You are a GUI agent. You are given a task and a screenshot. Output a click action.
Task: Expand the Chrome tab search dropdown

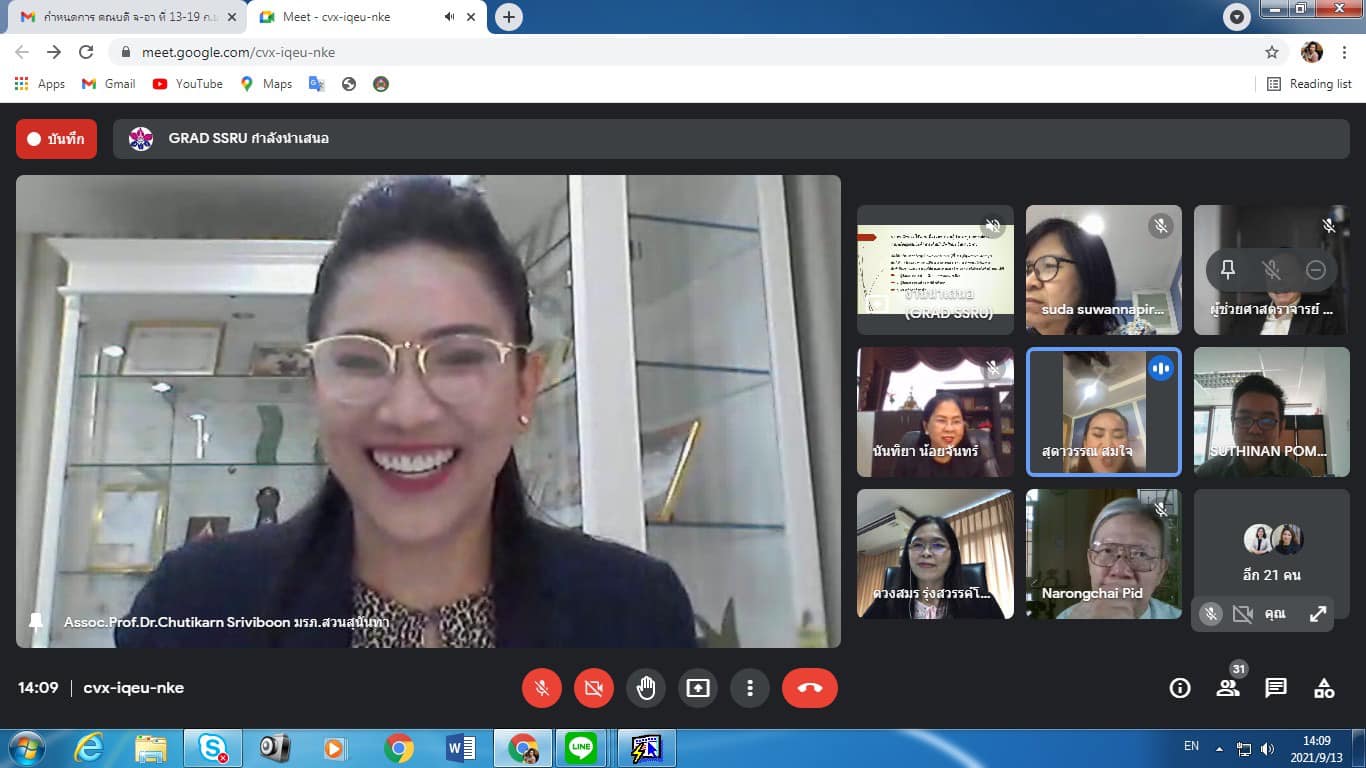[1237, 17]
